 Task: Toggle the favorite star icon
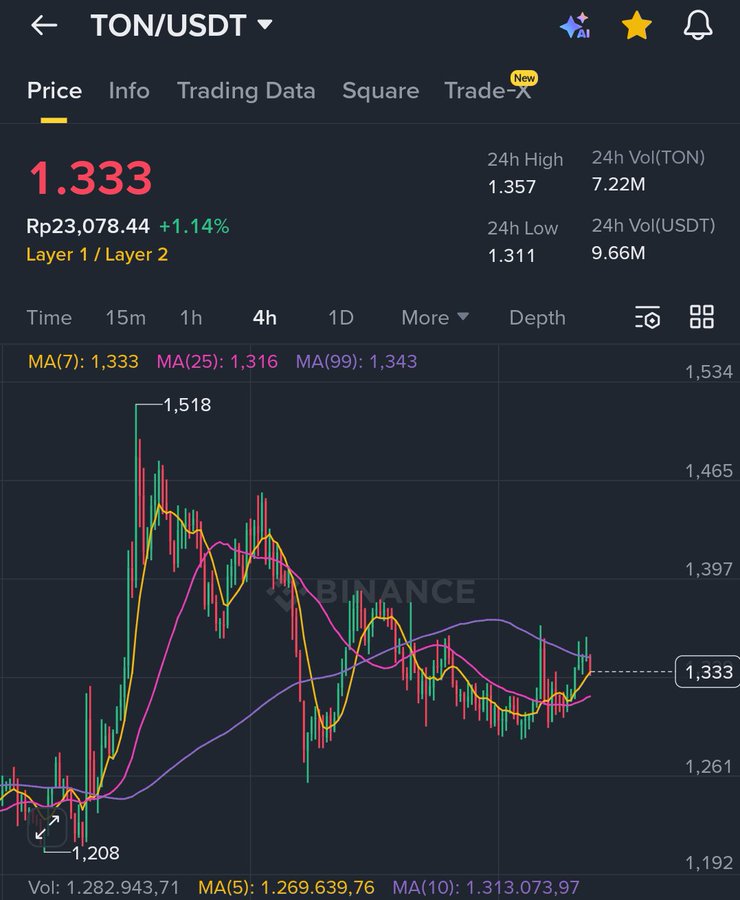[637, 26]
